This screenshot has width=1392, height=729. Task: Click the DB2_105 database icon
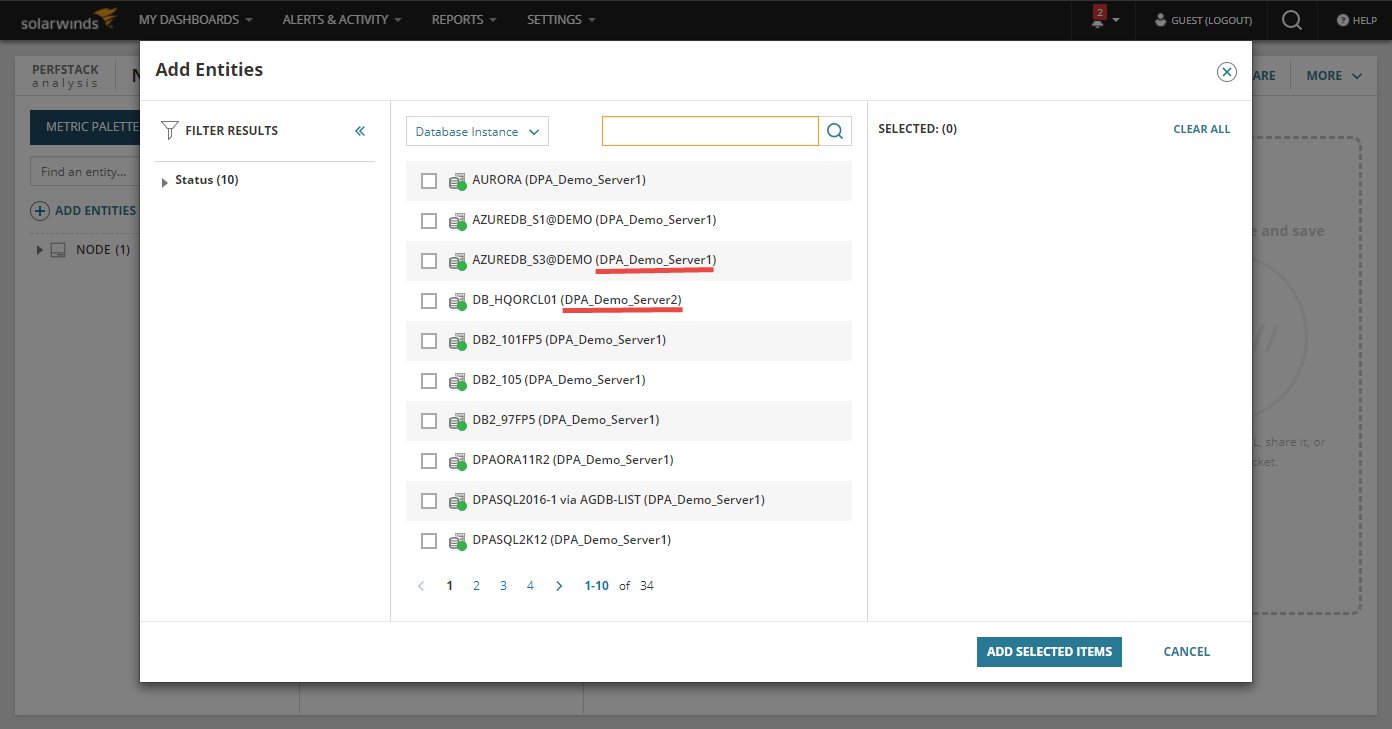pos(458,381)
